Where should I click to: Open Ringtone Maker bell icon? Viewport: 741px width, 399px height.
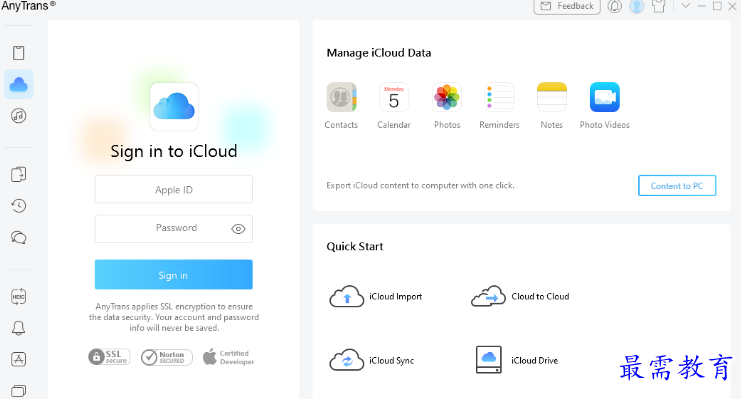(18, 328)
